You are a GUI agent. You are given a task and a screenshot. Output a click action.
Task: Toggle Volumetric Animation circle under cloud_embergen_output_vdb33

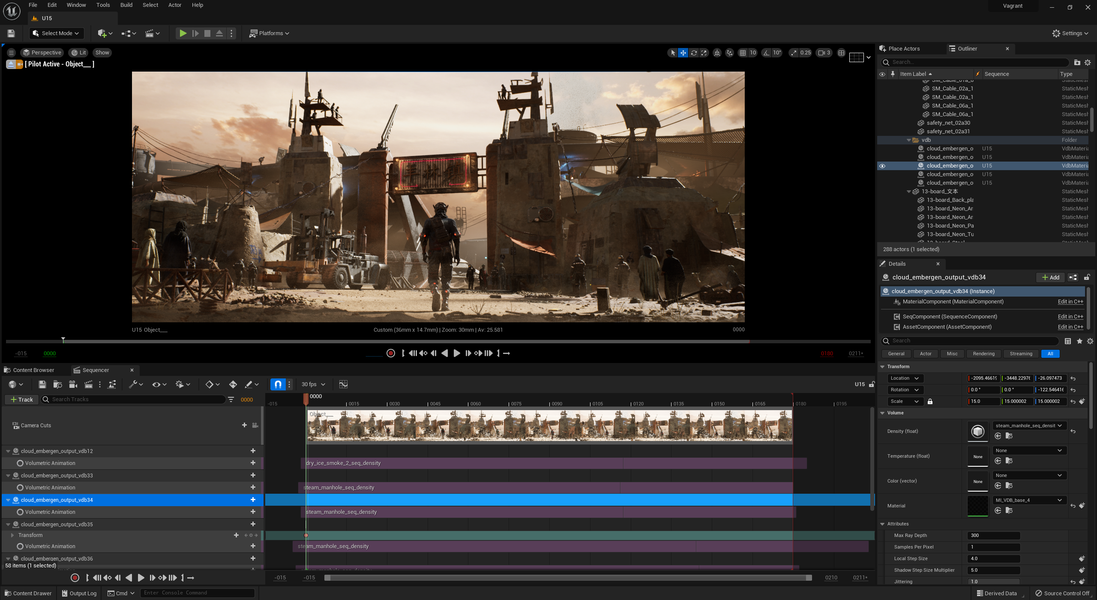coord(20,487)
